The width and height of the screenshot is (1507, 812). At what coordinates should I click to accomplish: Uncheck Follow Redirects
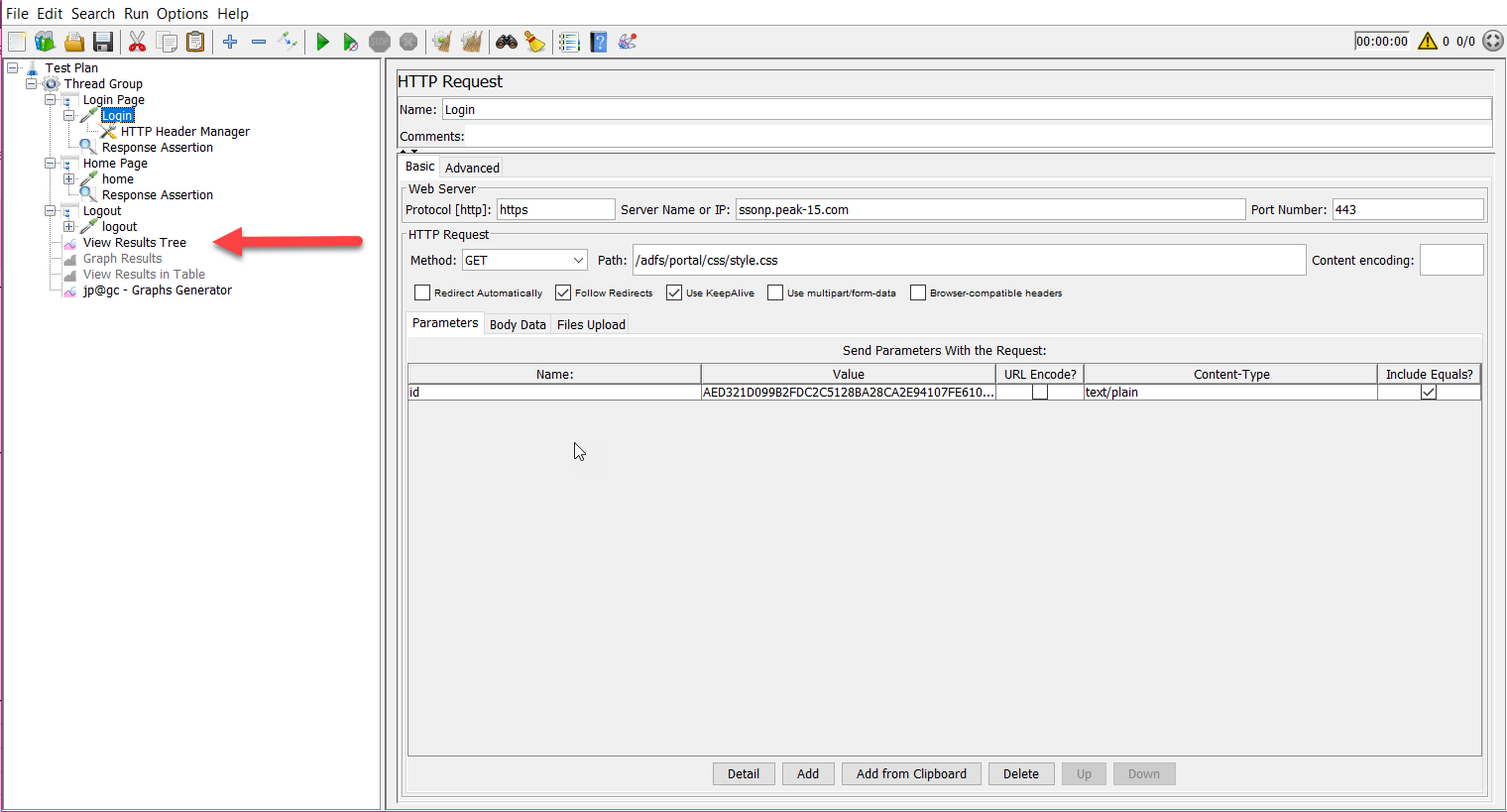(563, 292)
